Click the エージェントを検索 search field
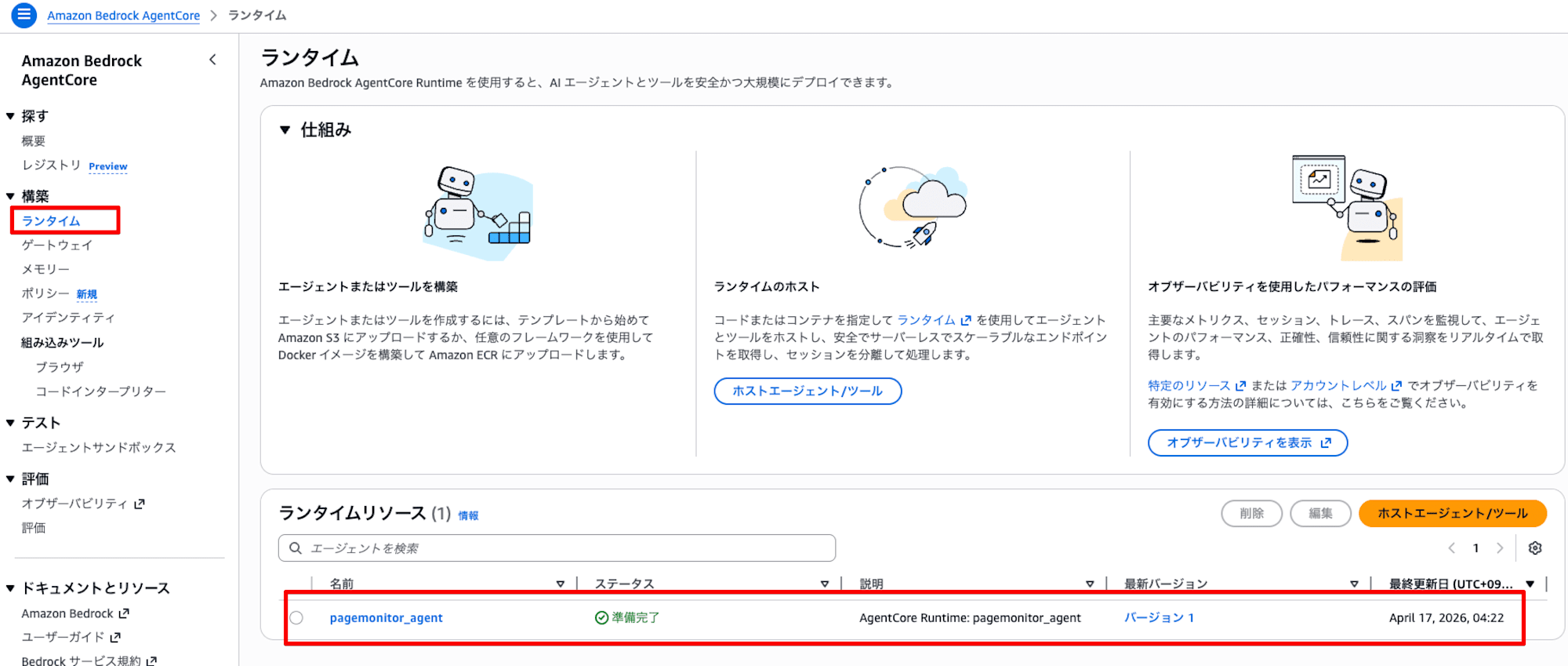 (x=557, y=548)
